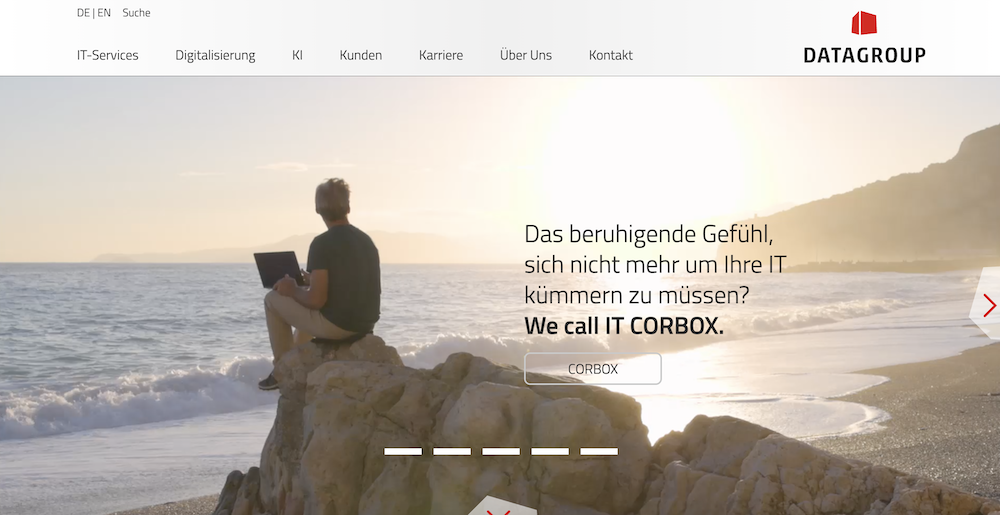Switch the language to EN
The image size is (1000, 515).
[104, 13]
